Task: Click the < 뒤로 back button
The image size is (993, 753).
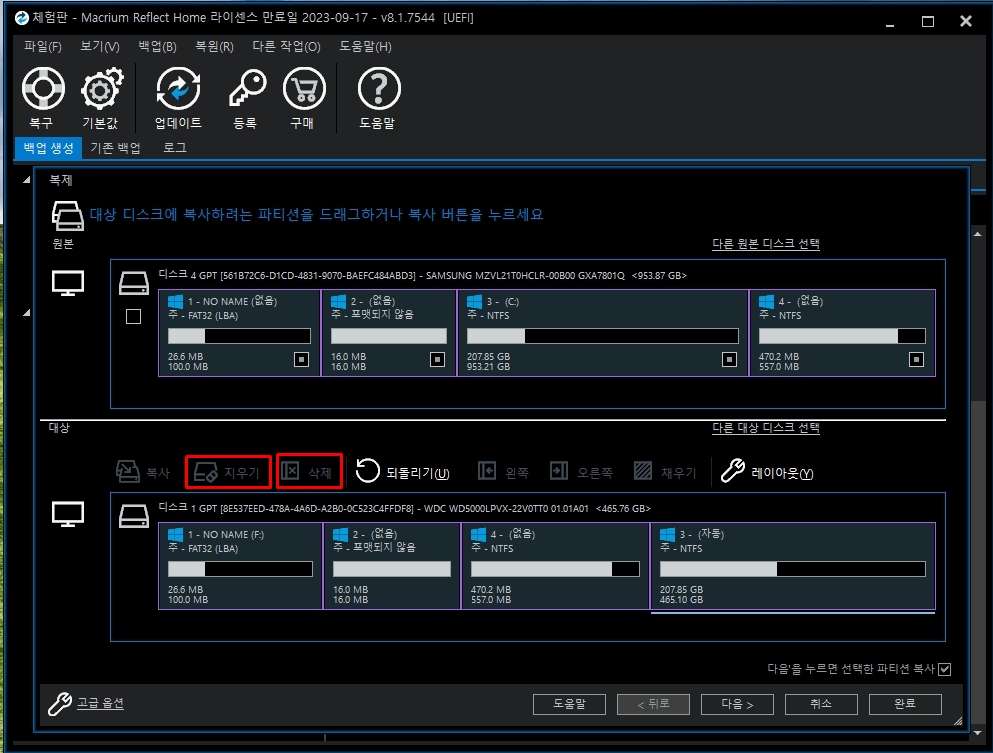Action: coord(654,704)
